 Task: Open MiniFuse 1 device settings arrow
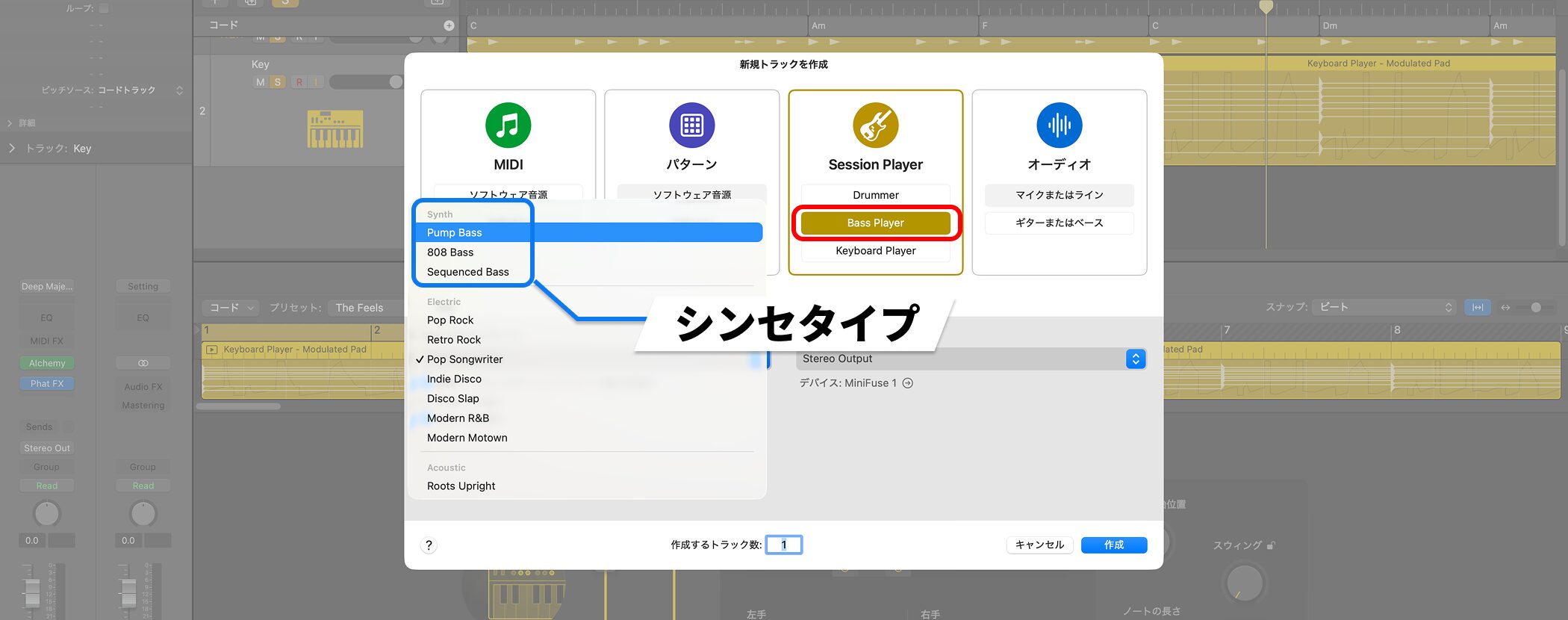[x=908, y=383]
